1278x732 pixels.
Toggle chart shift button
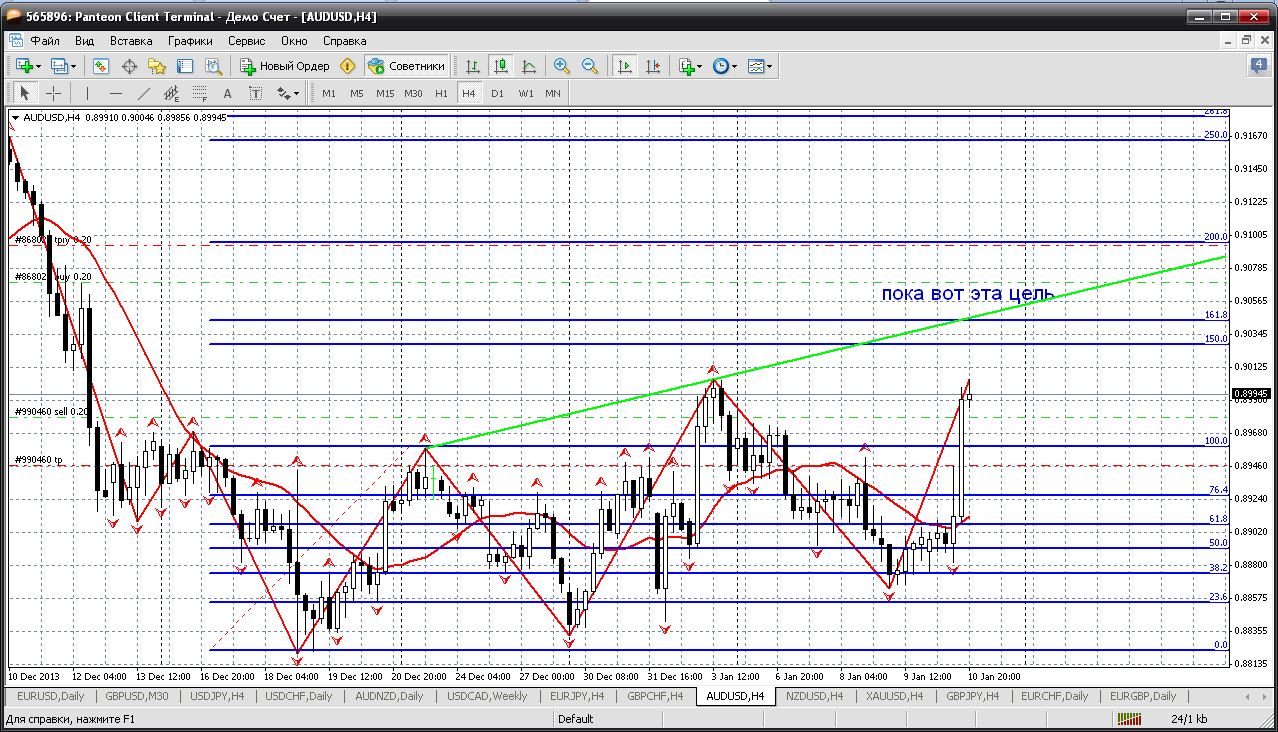pos(653,66)
